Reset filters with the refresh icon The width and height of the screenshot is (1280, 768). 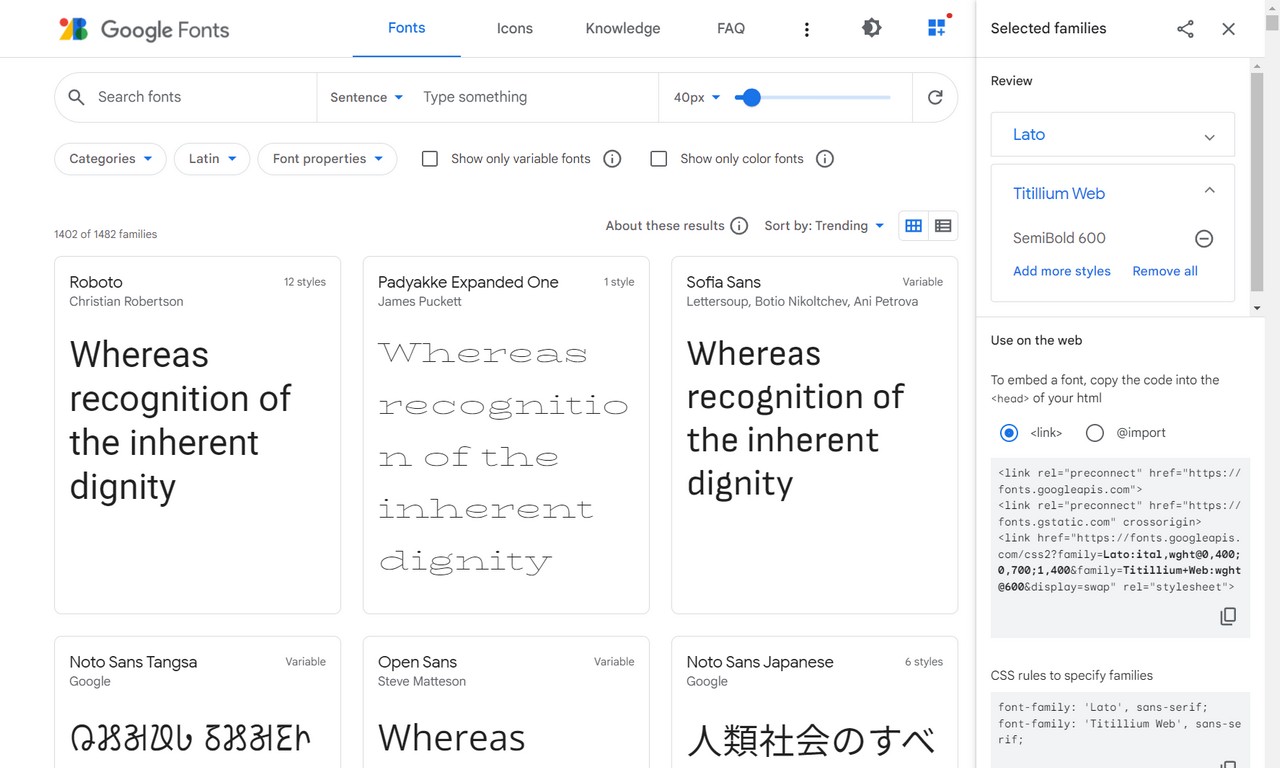(x=935, y=97)
